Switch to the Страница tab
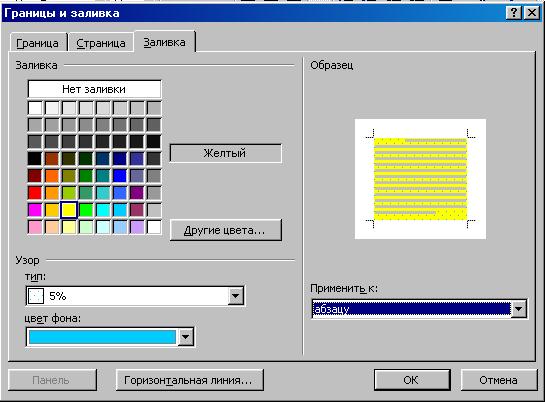 pyautogui.click(x=101, y=43)
